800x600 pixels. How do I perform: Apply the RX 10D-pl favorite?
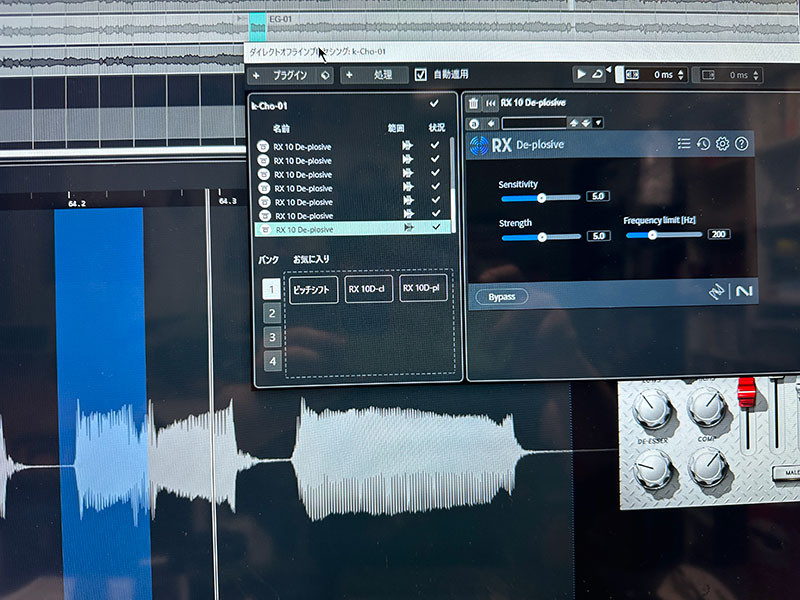423,288
